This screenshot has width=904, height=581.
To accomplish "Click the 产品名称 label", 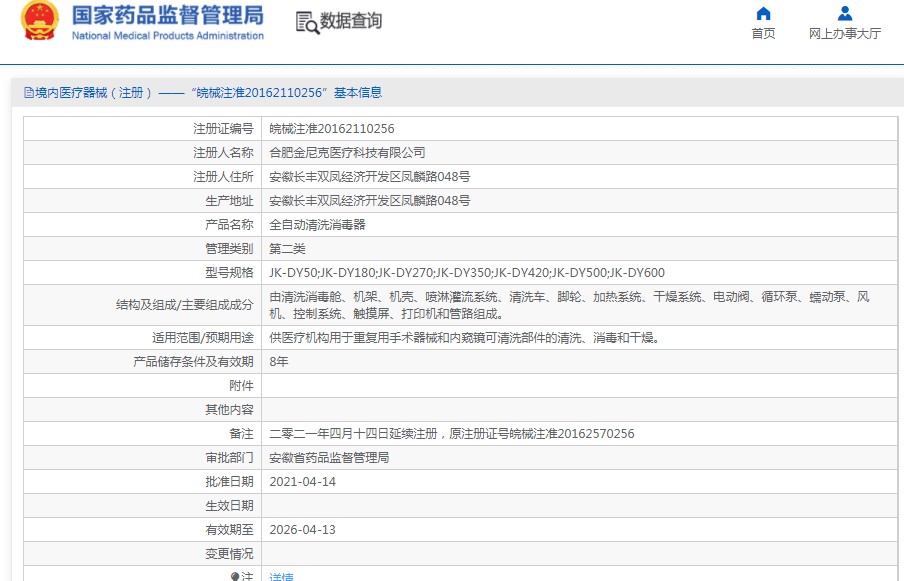I will (229, 225).
